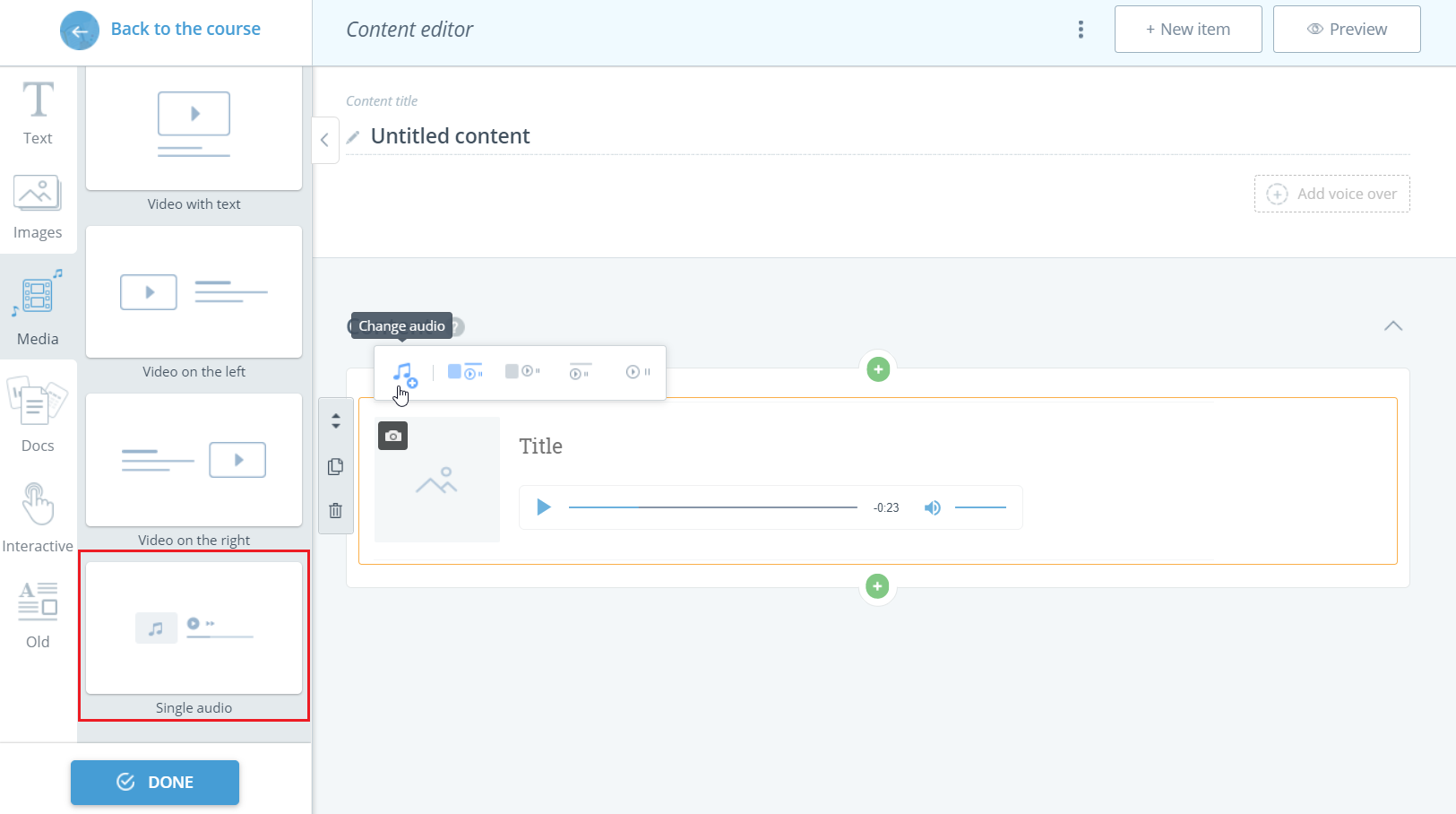Open the Media category in left sidebar
The height and width of the screenshot is (814, 1456).
37,305
